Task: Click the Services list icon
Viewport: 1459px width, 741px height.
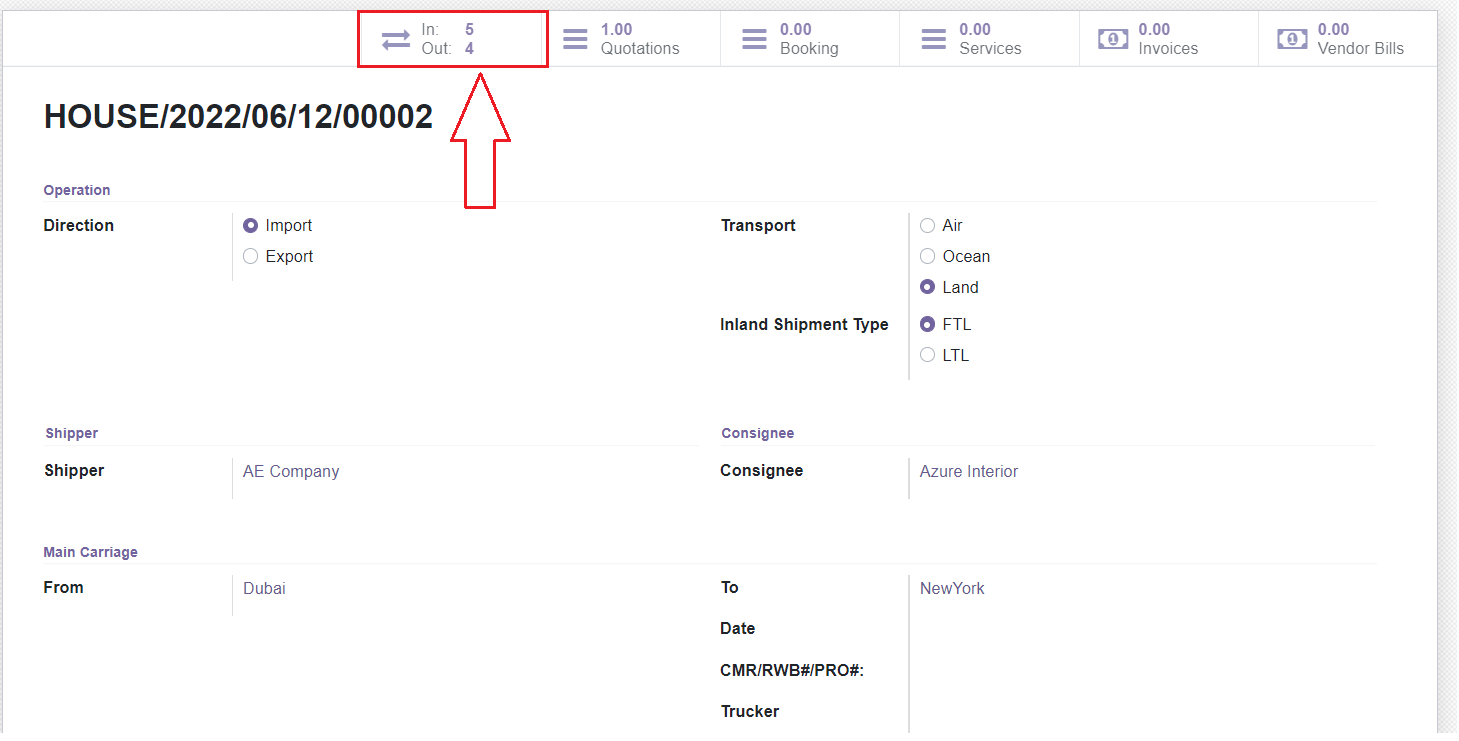Action: point(933,39)
